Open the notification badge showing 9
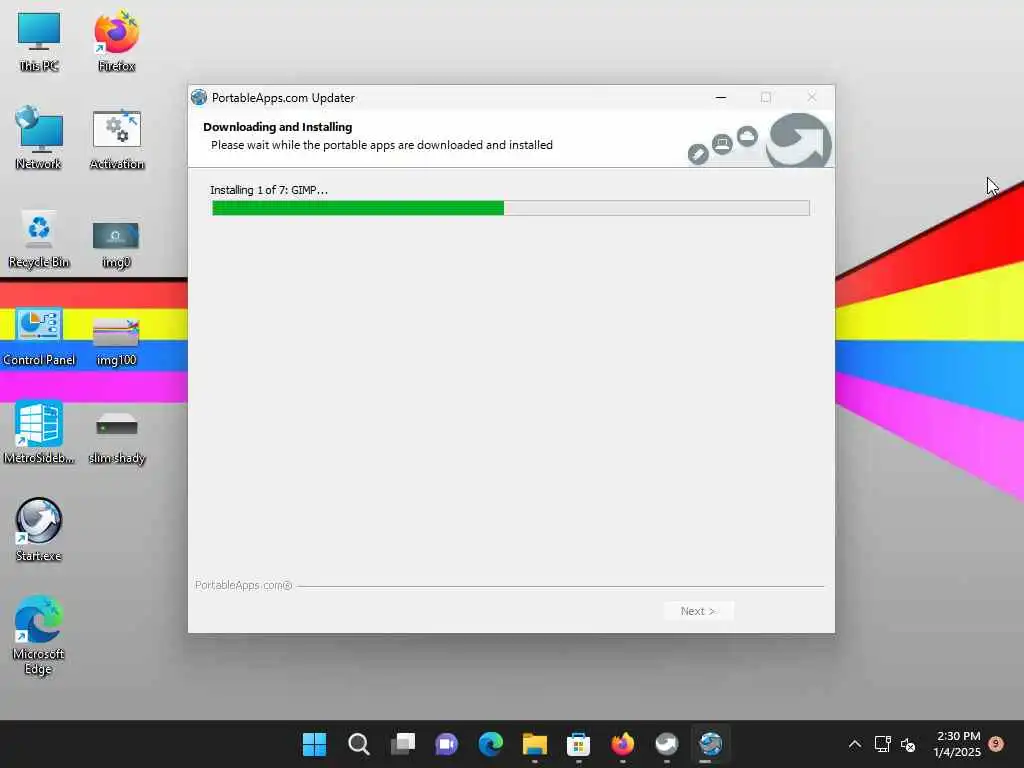 (996, 744)
